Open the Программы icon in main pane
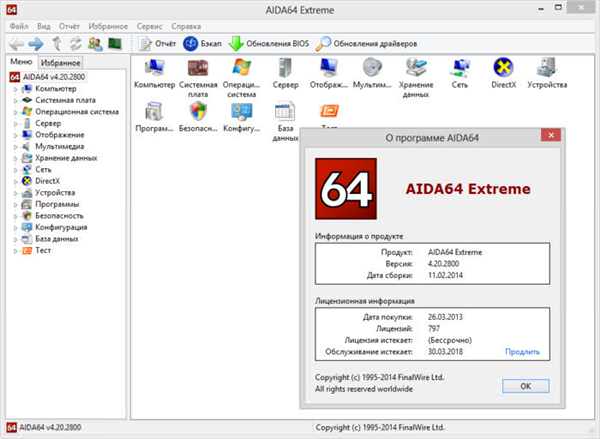Viewport: 600px width, 439px height. (155, 117)
